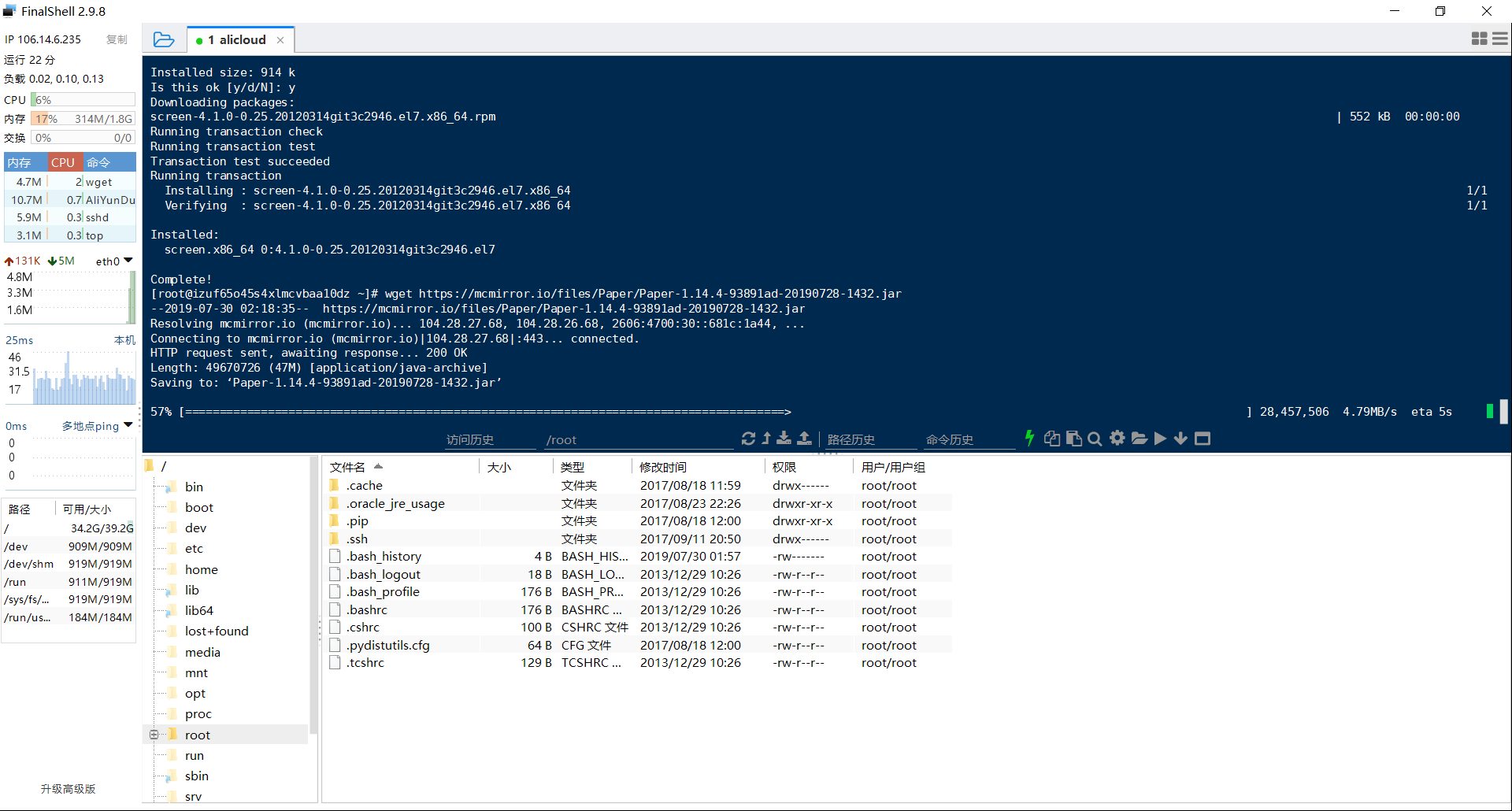This screenshot has height=811, width=1512.
Task: Click the play/run icon in terminal toolbar
Action: click(x=1160, y=439)
